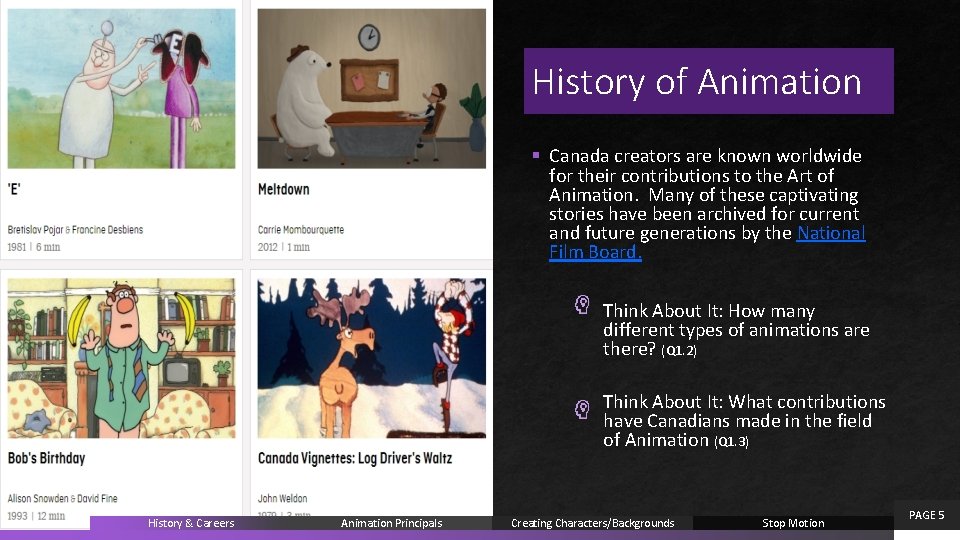The image size is (960, 540).
Task: Click the '1981 | 6 min' film details
Action: [x=34, y=247]
